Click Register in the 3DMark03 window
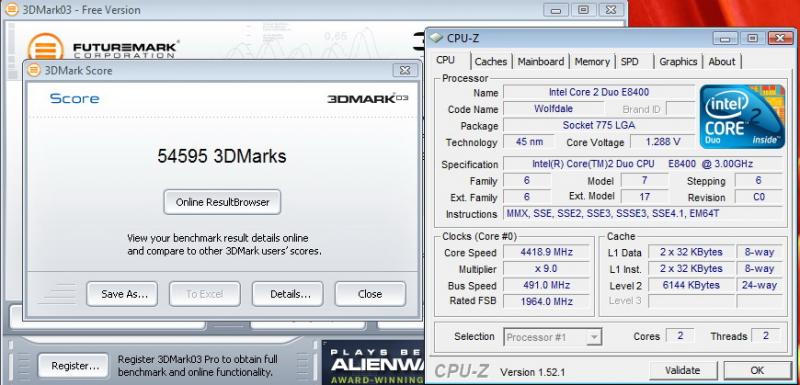This screenshot has width=800, height=385. point(73,366)
